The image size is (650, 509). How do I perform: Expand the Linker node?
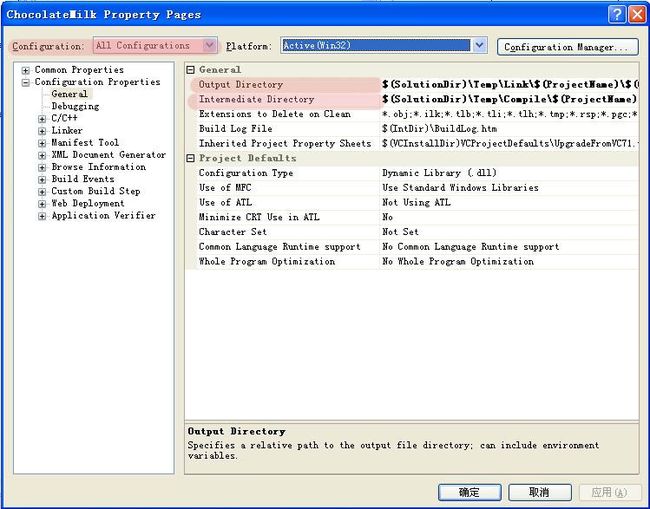click(42, 131)
